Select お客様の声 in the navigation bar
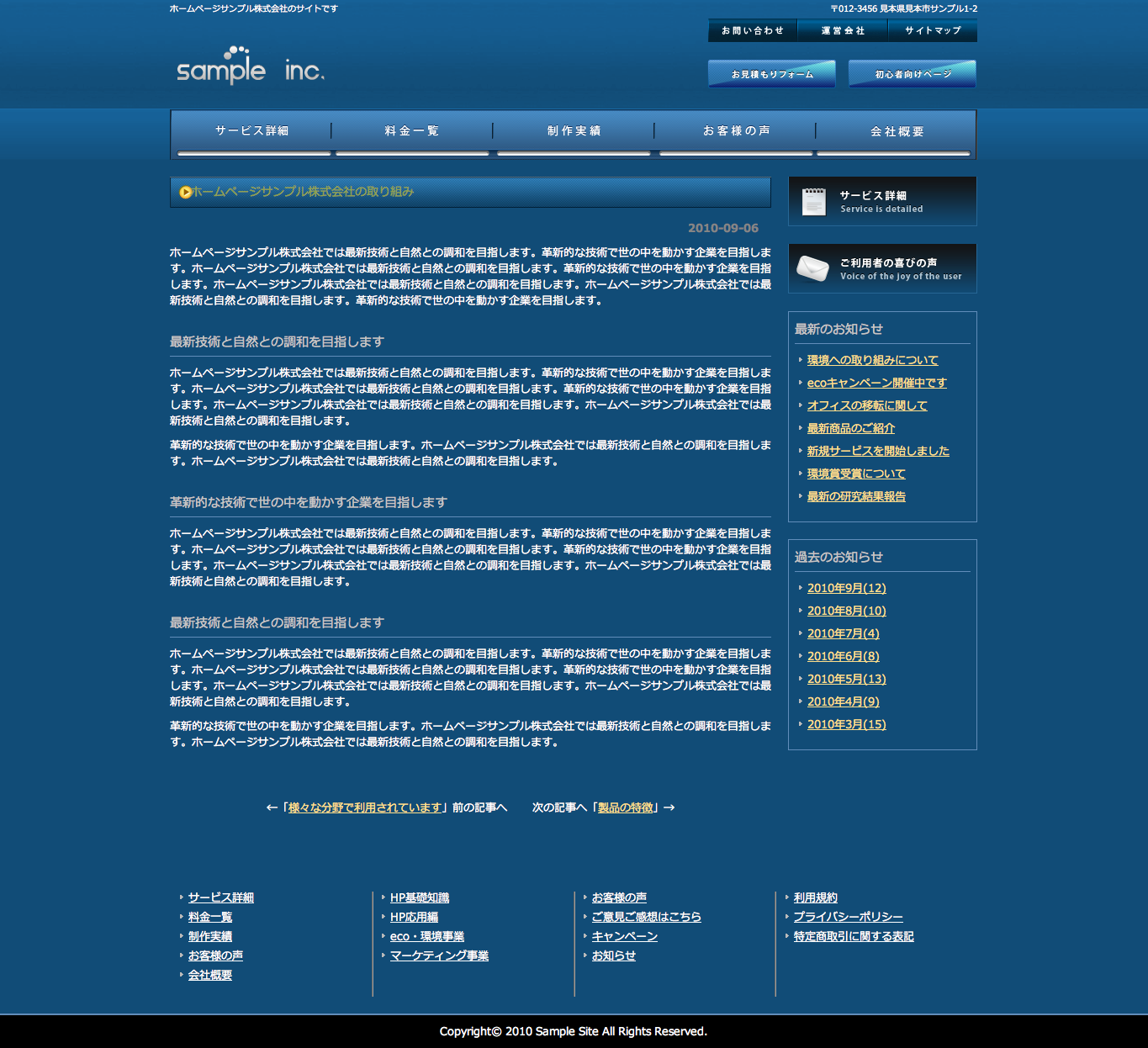Screen dimensions: 1148x1048 (736, 131)
